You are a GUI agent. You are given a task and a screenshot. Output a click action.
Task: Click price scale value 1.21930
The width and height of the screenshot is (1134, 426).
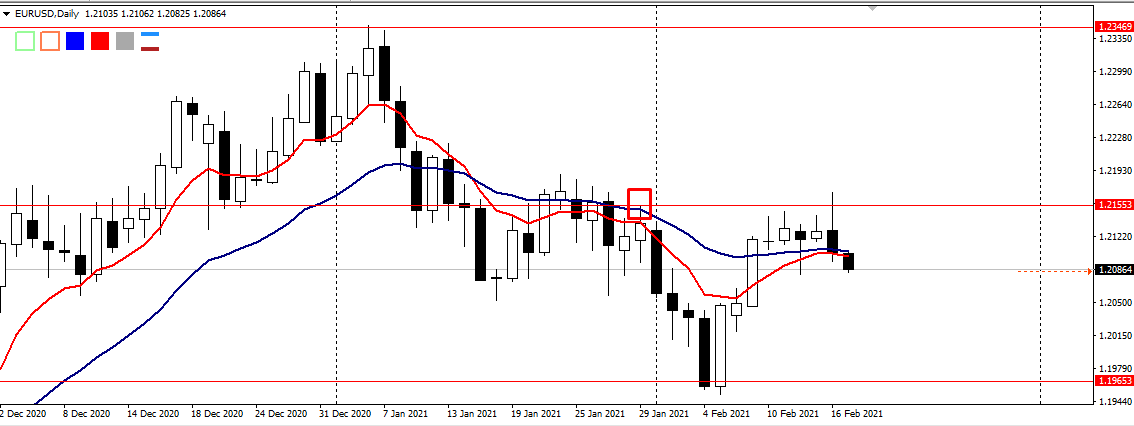click(x=1114, y=171)
